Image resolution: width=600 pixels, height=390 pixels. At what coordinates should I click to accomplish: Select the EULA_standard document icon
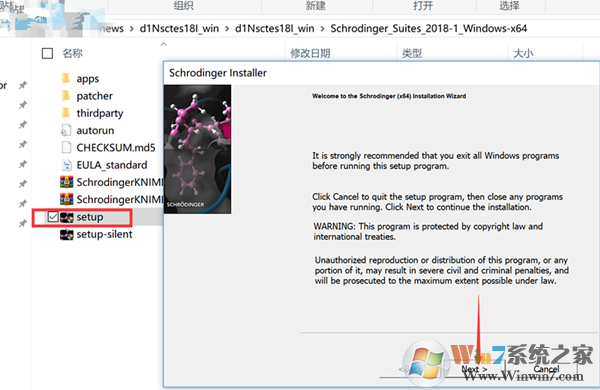66,165
